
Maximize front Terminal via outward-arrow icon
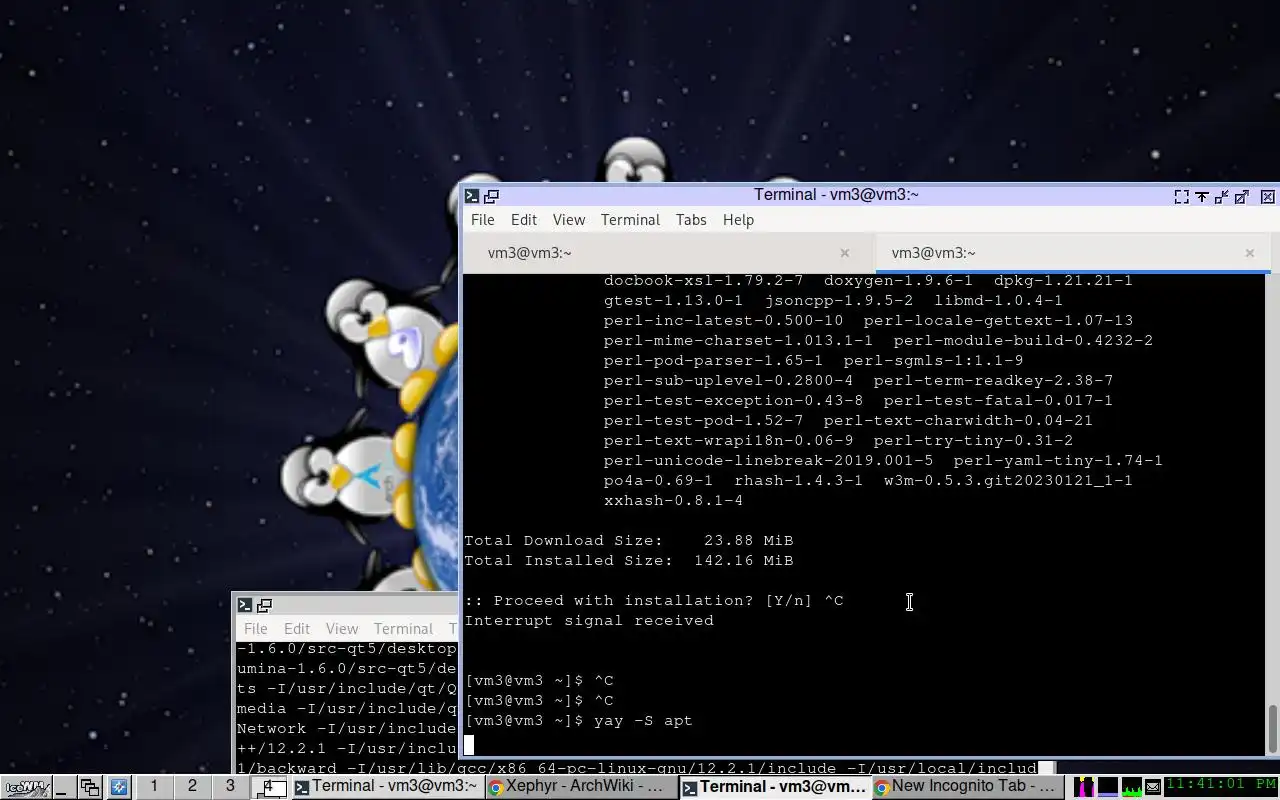(x=1242, y=197)
